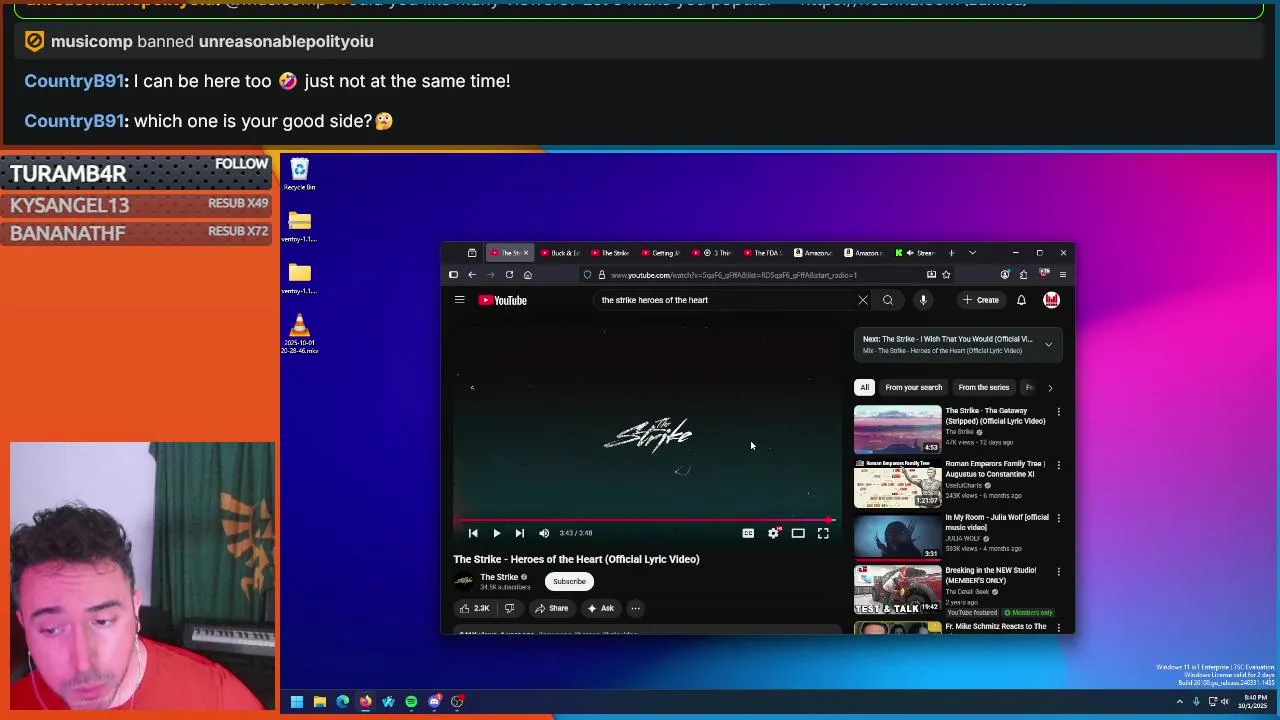Open options for 'Breaking in the NEW Studio' suggestion
1280x720 pixels.
1058,571
